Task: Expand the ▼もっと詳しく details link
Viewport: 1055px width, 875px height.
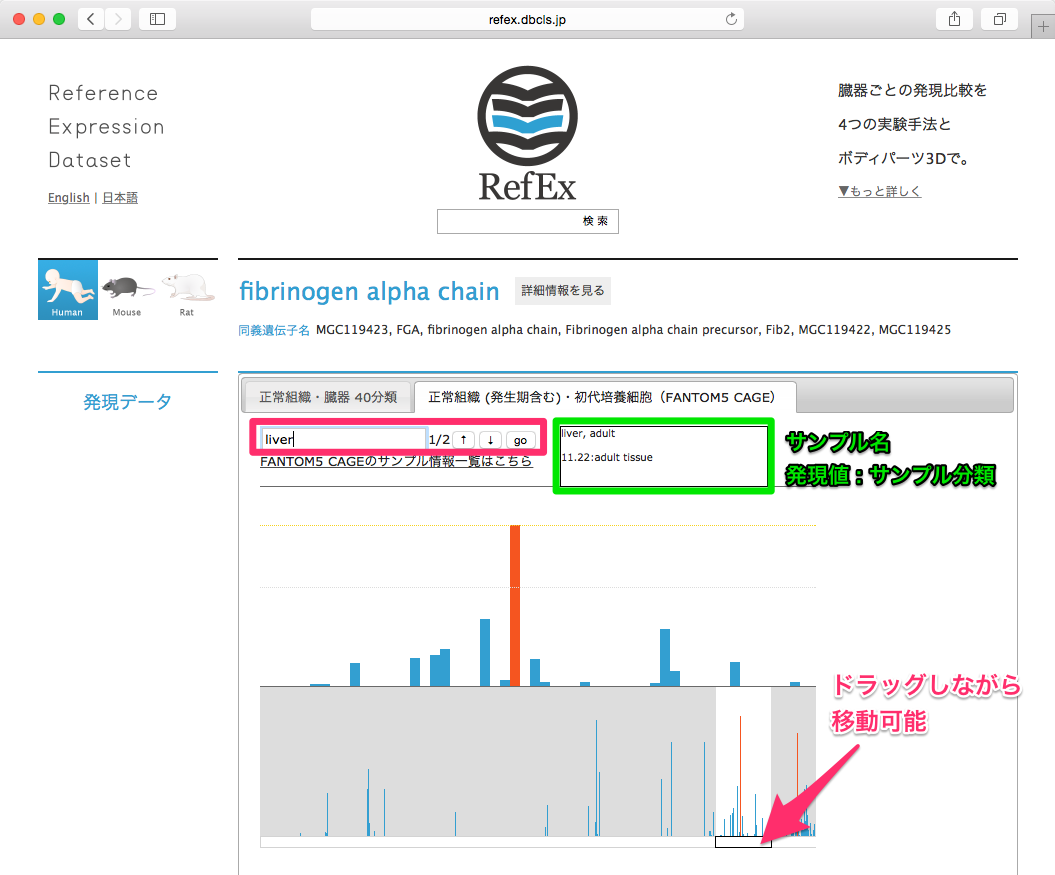Action: coord(879,191)
